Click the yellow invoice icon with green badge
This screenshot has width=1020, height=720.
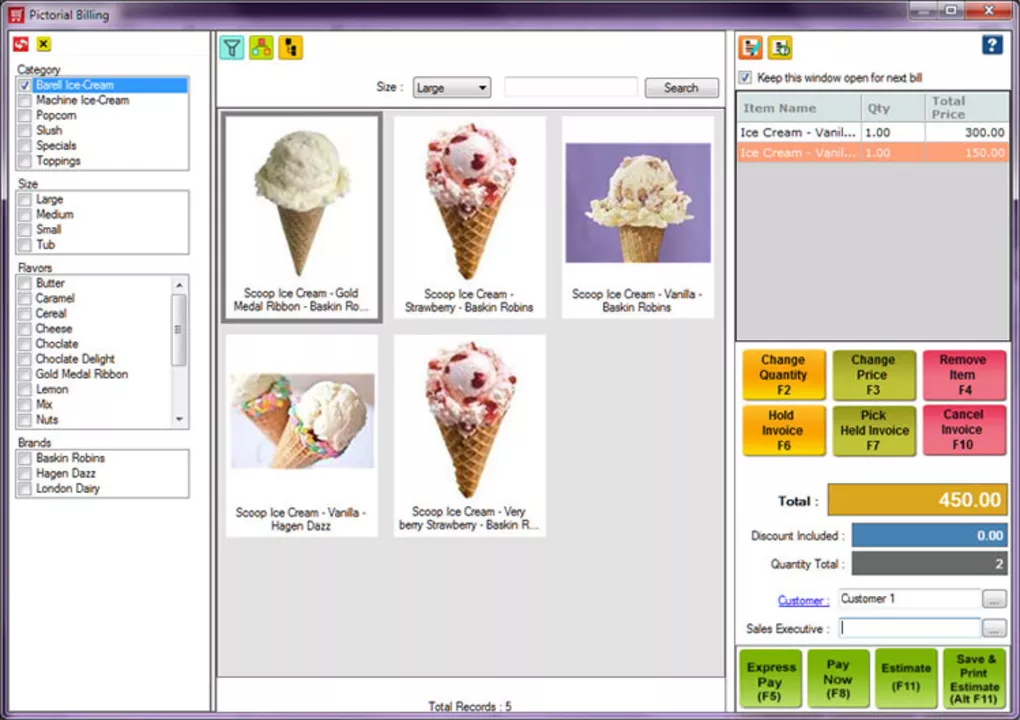coord(780,47)
